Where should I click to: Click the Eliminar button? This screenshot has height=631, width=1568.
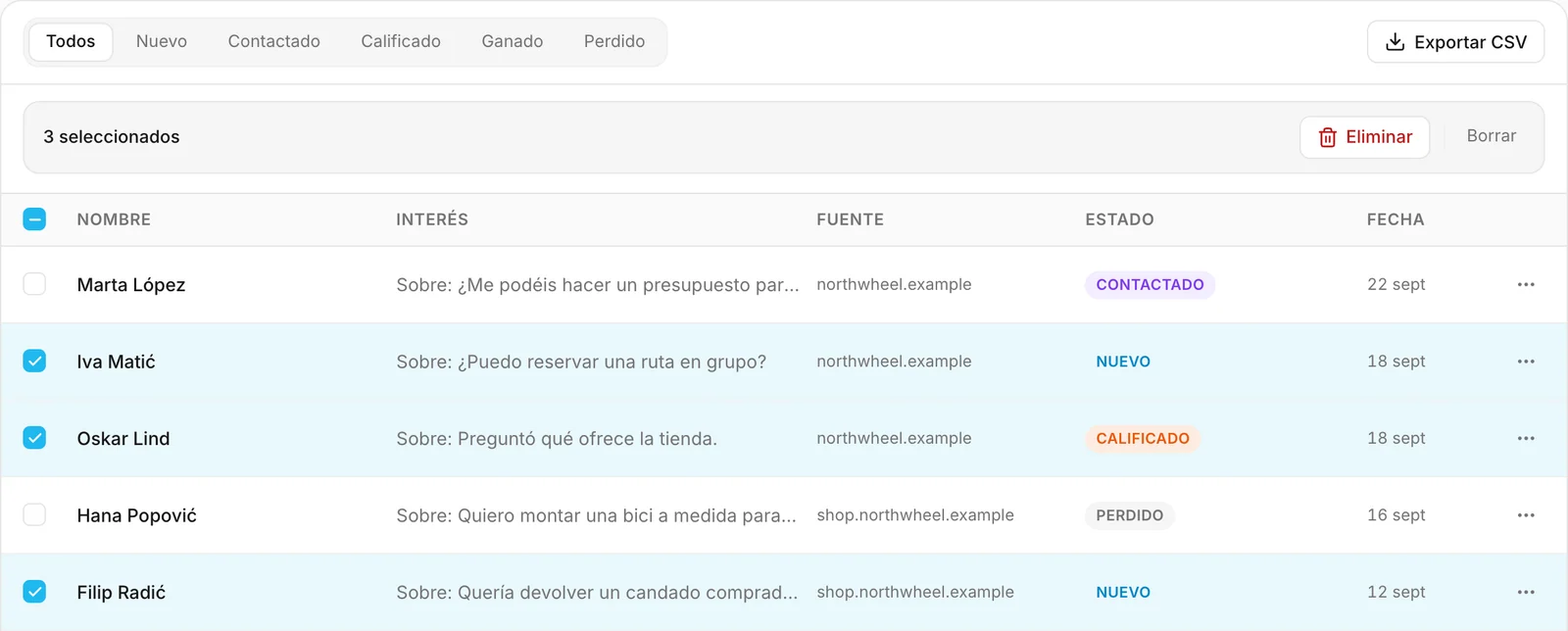[1364, 137]
